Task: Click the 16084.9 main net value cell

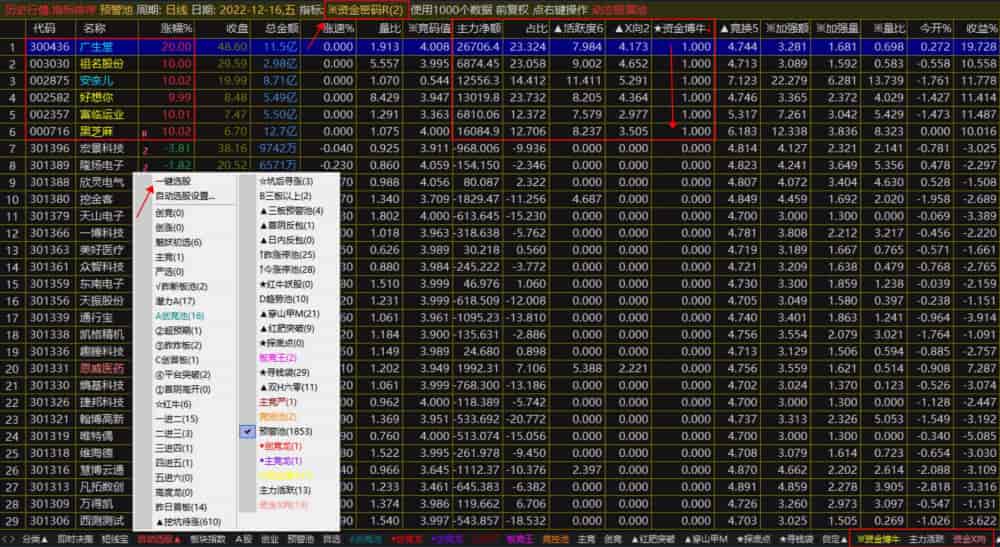Action: pyautogui.click(x=478, y=131)
